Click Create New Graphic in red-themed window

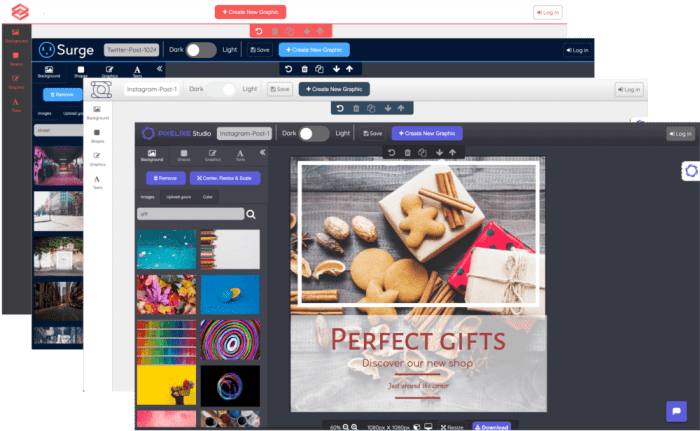click(250, 12)
